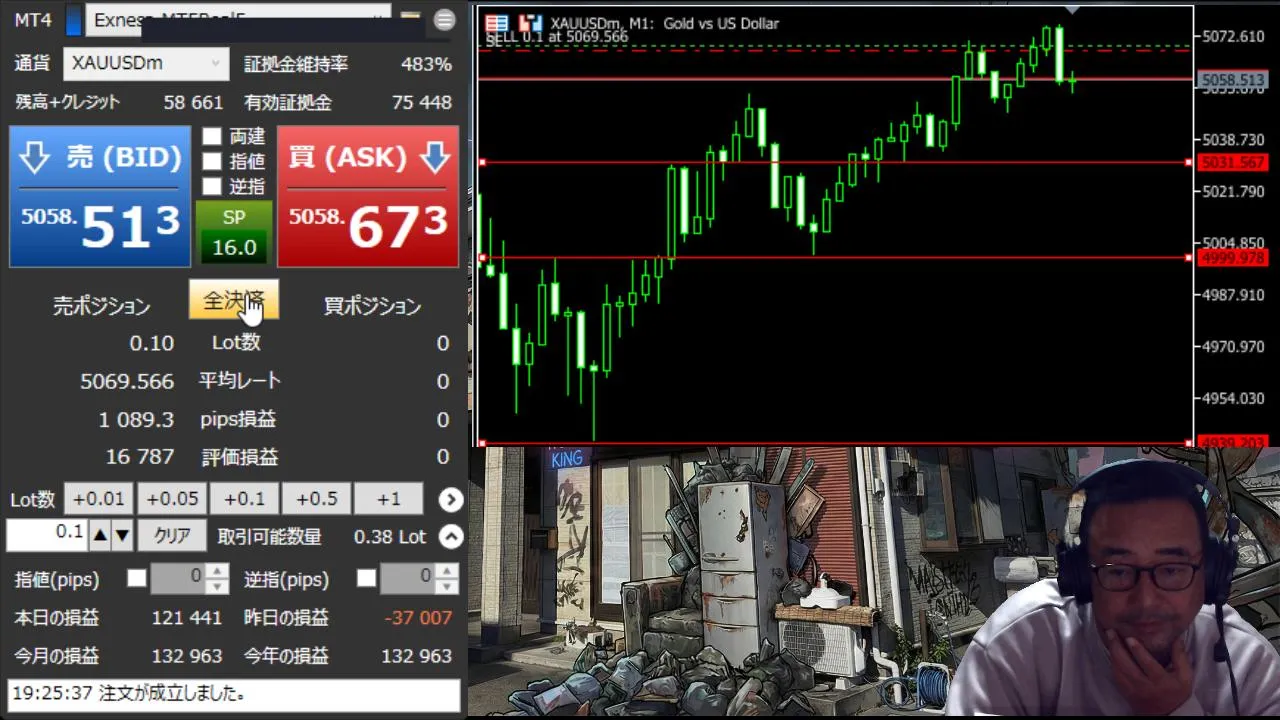Click the 有効証拠金 value 75 448
The width and height of the screenshot is (1280, 720).
click(422, 102)
